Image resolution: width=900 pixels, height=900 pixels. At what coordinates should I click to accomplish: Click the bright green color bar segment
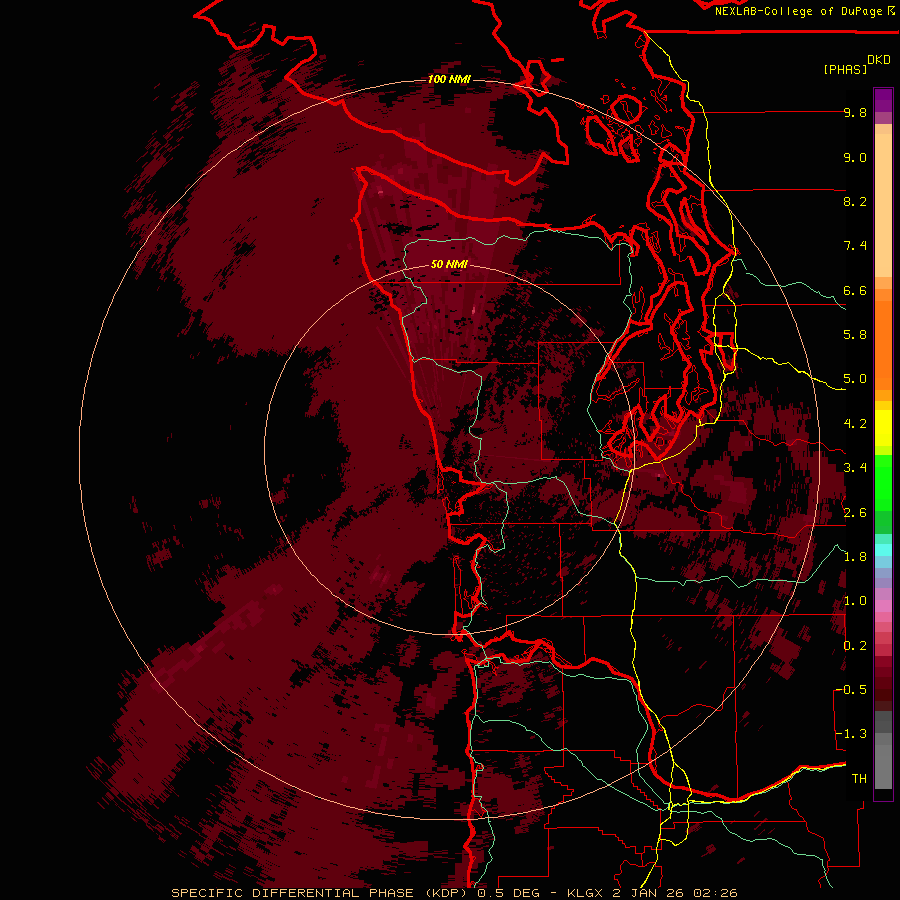click(883, 485)
